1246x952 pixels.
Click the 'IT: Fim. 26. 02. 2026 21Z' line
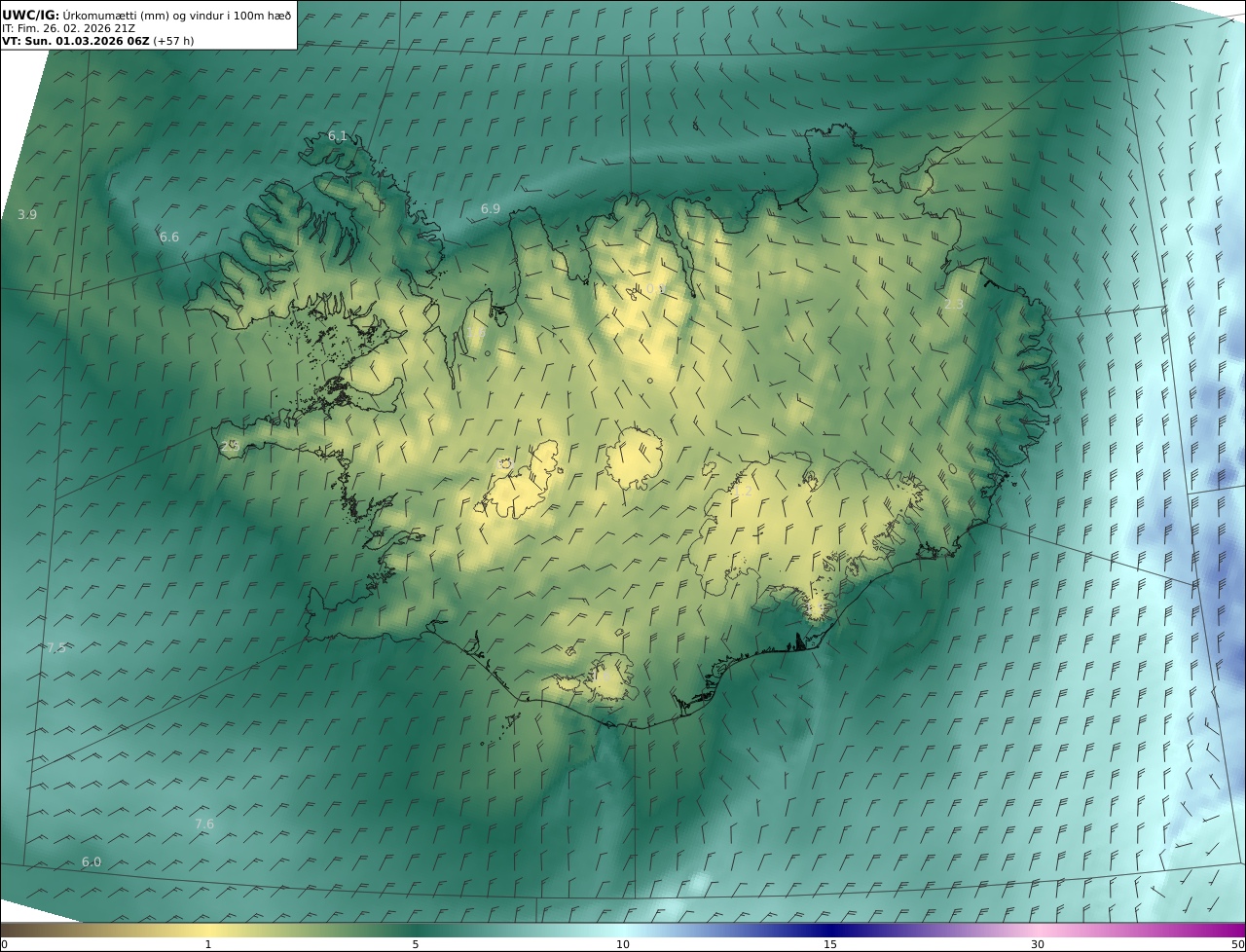[x=68, y=28]
